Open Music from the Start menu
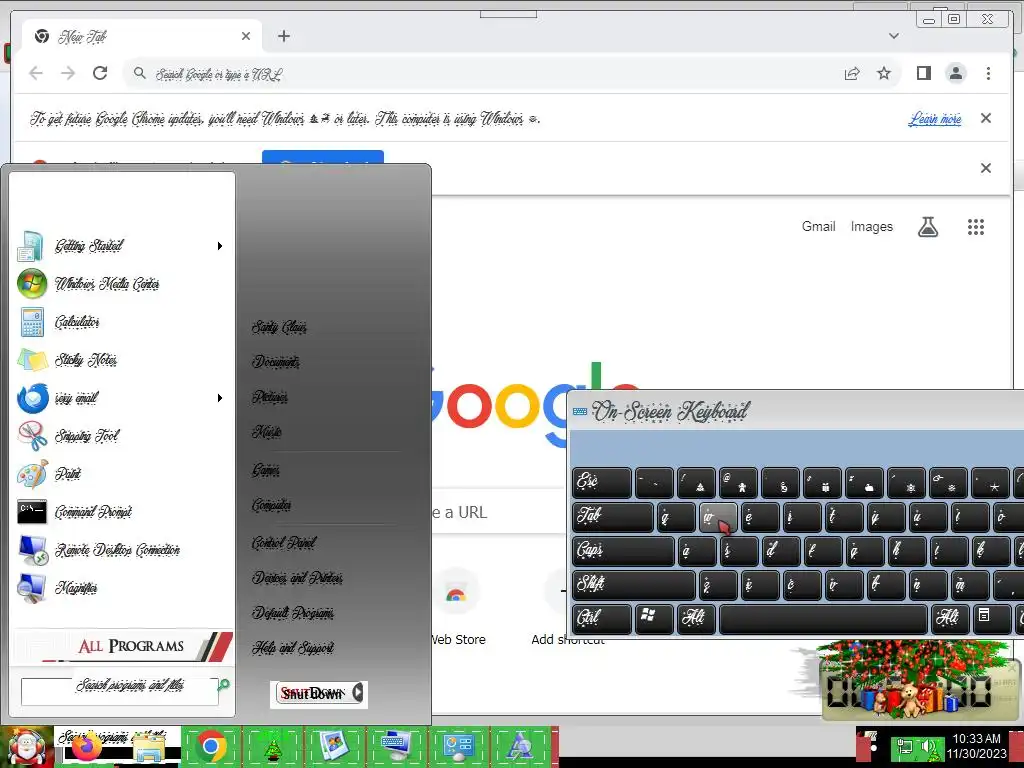 (x=266, y=431)
